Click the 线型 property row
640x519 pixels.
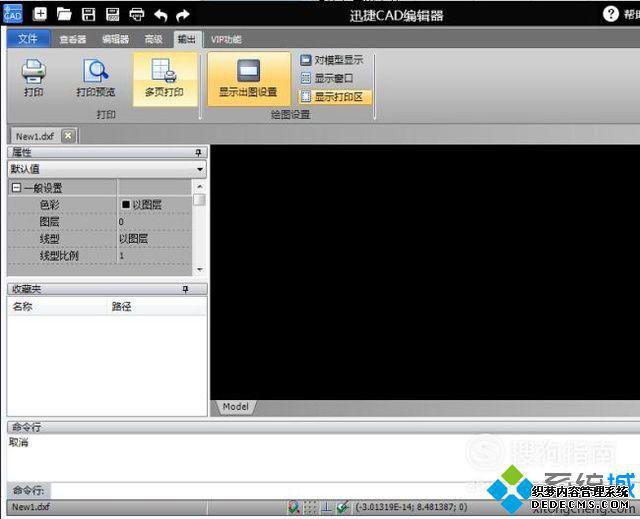click(x=100, y=239)
